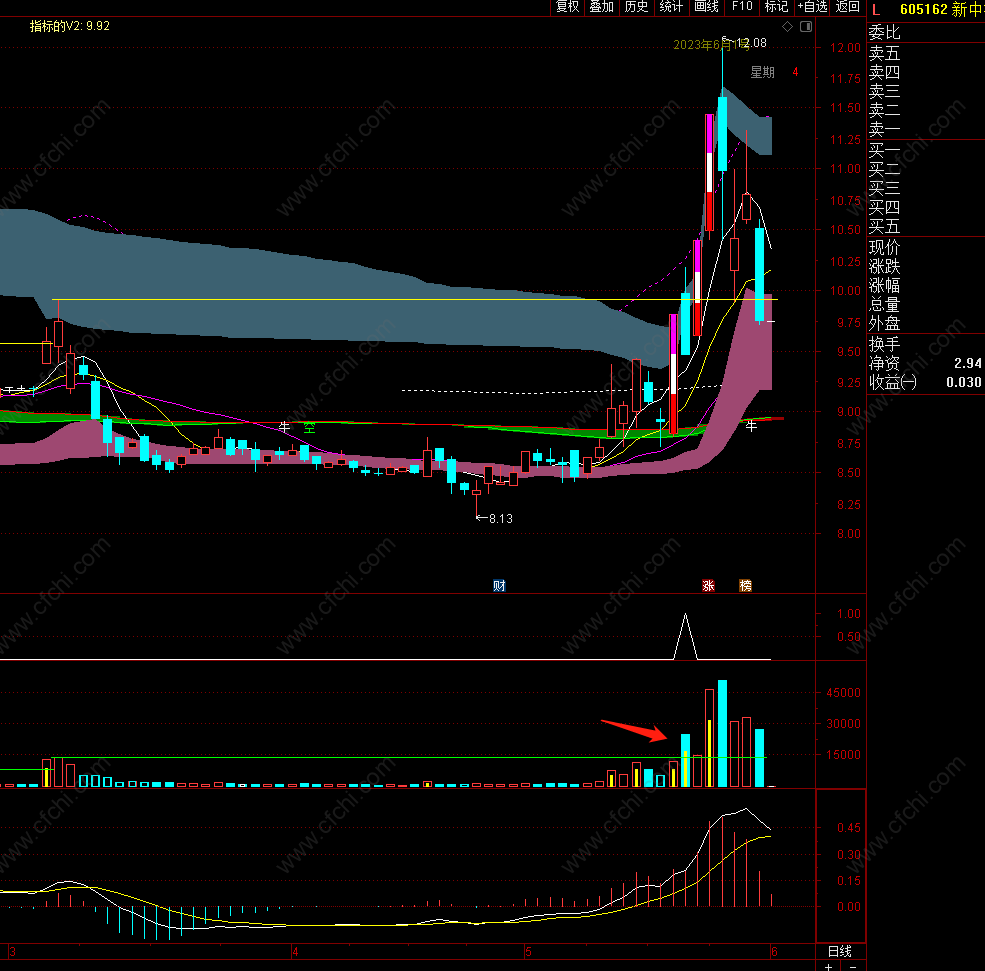Image resolution: width=985 pixels, height=971 pixels.
Task: Click the 买一 order book row
Action: pos(884,150)
